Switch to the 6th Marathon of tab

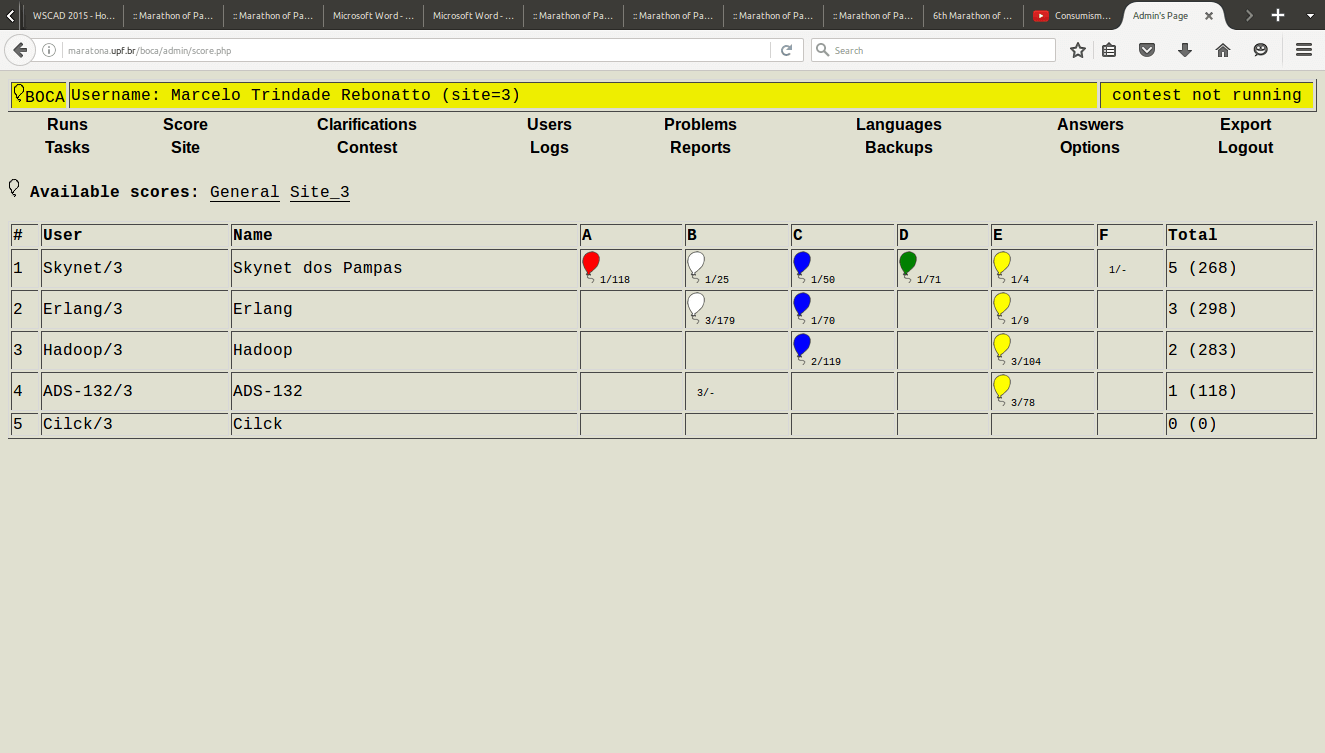click(x=973, y=16)
